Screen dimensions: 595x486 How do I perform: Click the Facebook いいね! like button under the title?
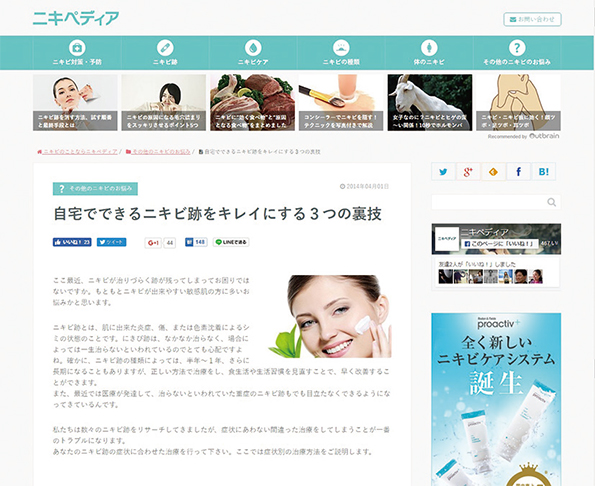[x=72, y=242]
